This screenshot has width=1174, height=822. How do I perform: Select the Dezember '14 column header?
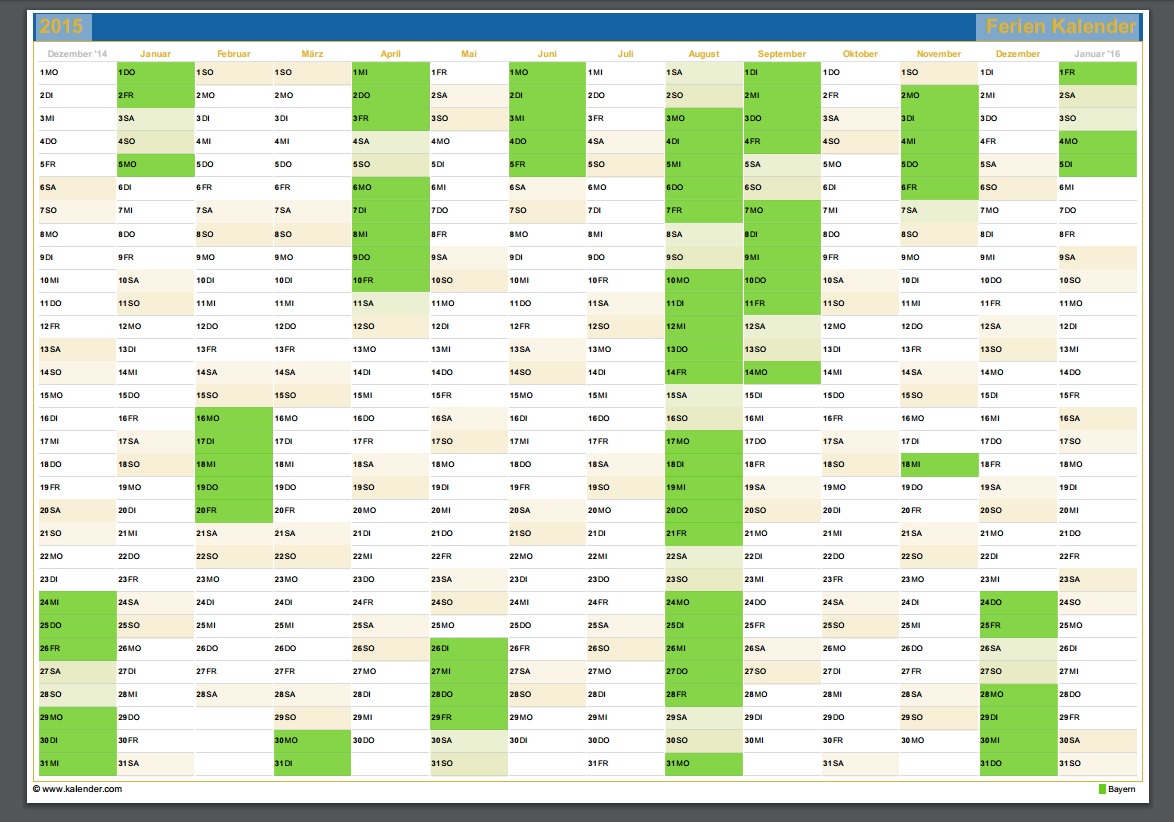tap(77, 54)
